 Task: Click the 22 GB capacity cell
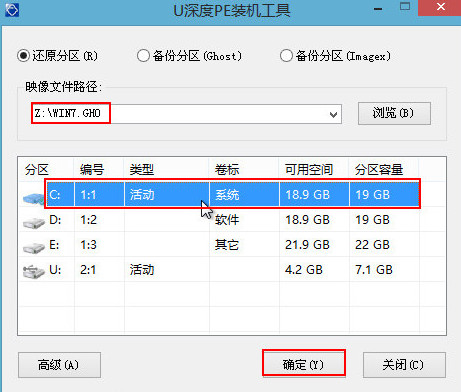coord(372,245)
